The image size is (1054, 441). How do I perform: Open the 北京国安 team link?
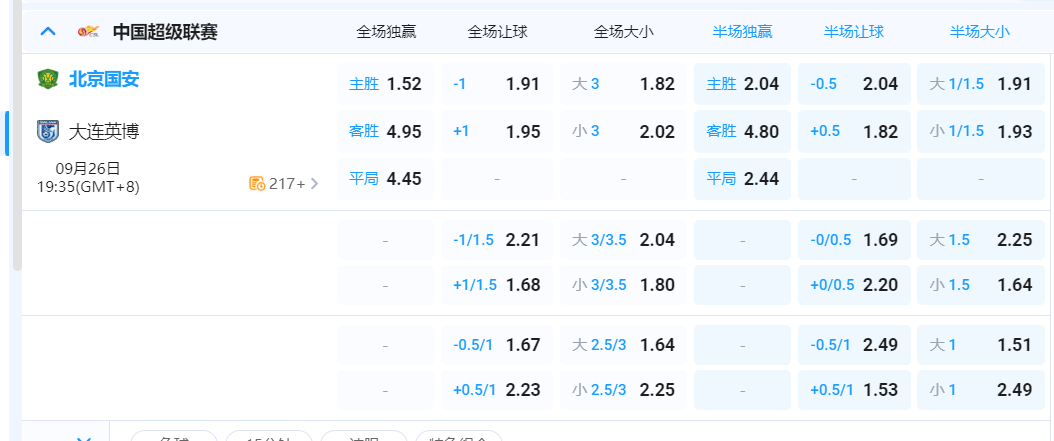104,79
